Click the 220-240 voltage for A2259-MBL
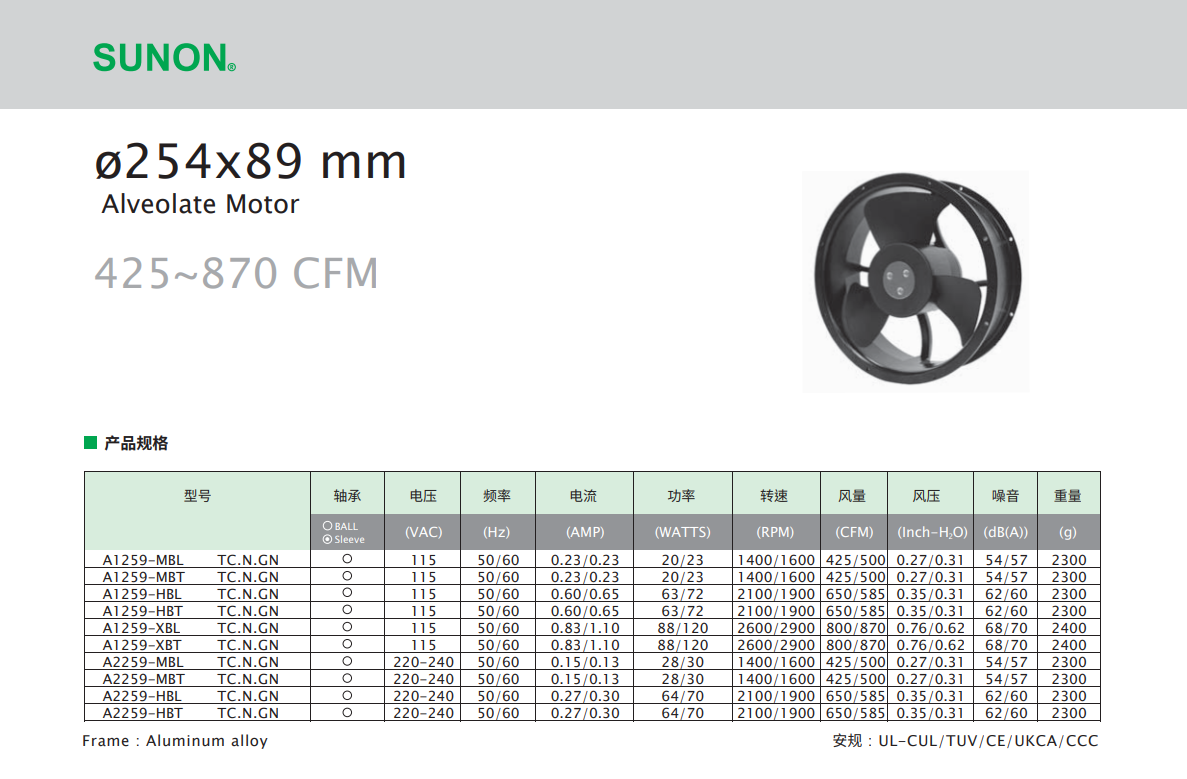 tap(423, 662)
